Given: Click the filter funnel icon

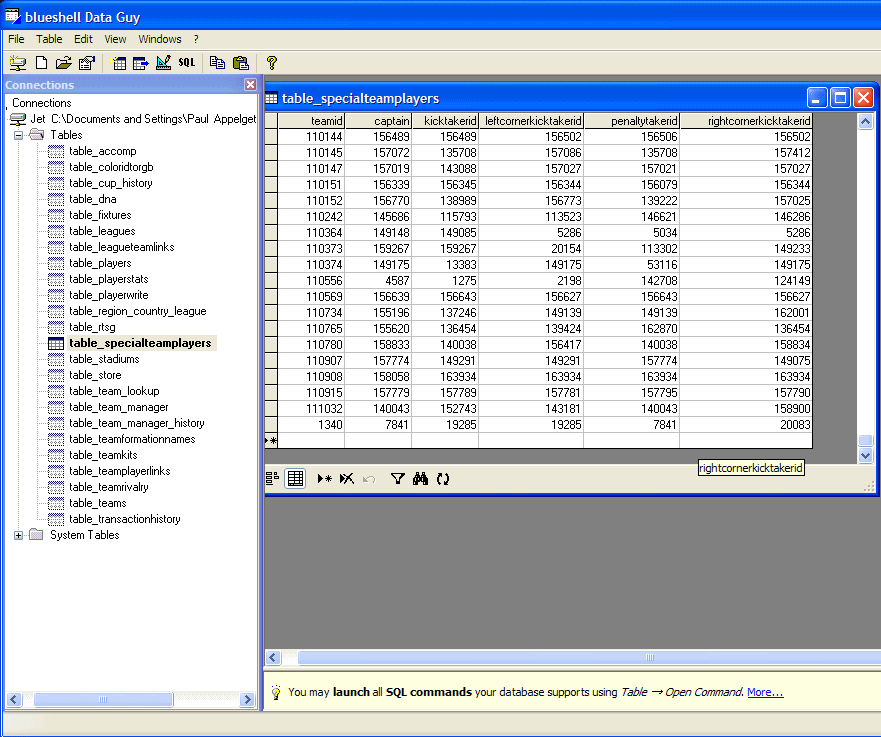Looking at the screenshot, I should 397,479.
